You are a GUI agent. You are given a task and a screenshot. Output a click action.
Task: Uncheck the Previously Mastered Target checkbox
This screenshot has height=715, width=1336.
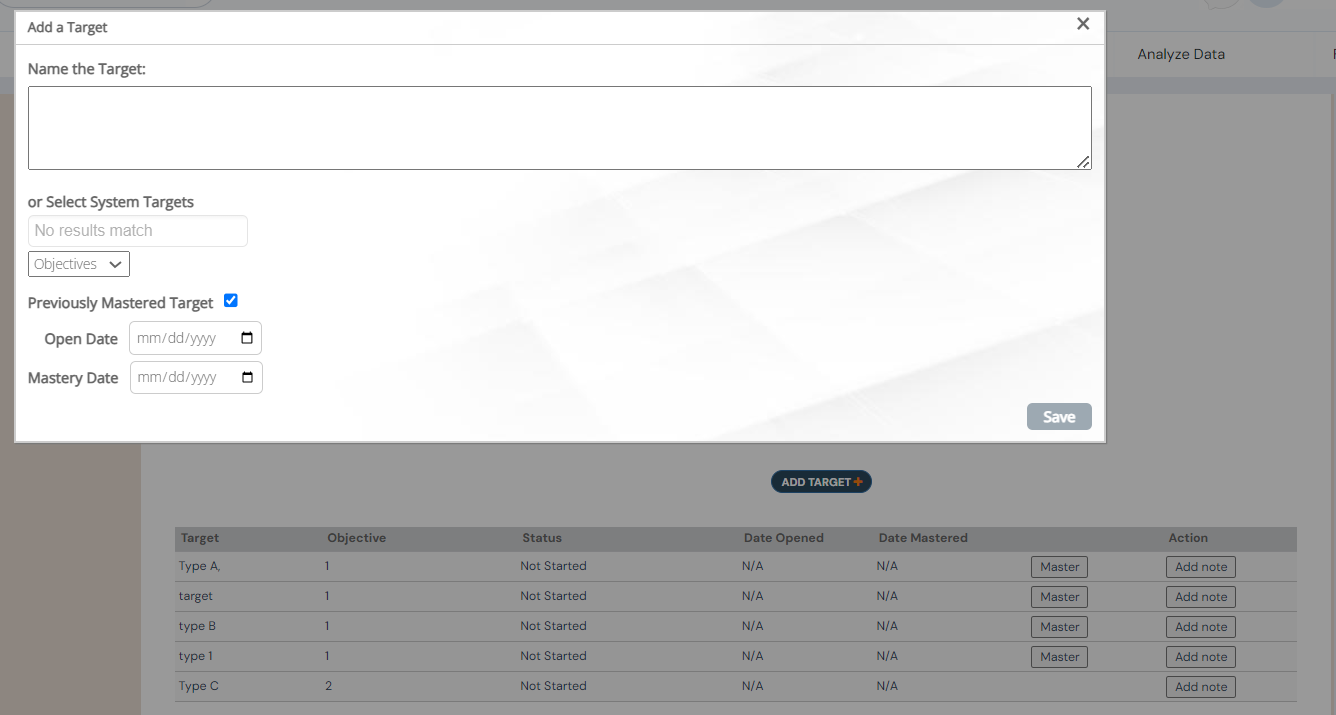coord(231,301)
